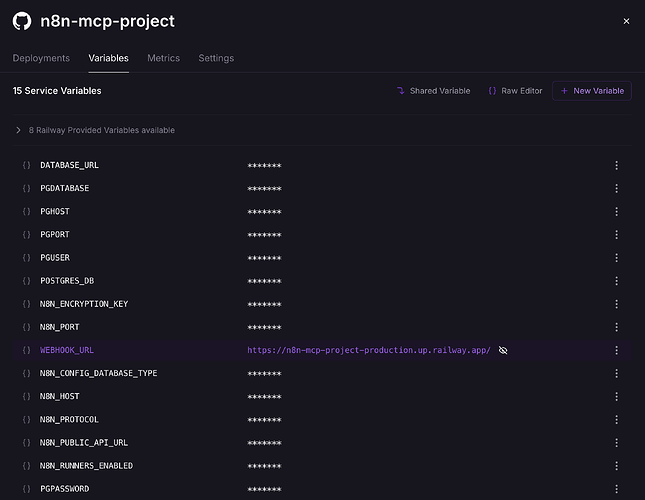Select the N8N_RUNNERS_ENABLED variable name
Image resolution: width=645 pixels, height=500 pixels.
coord(86,466)
